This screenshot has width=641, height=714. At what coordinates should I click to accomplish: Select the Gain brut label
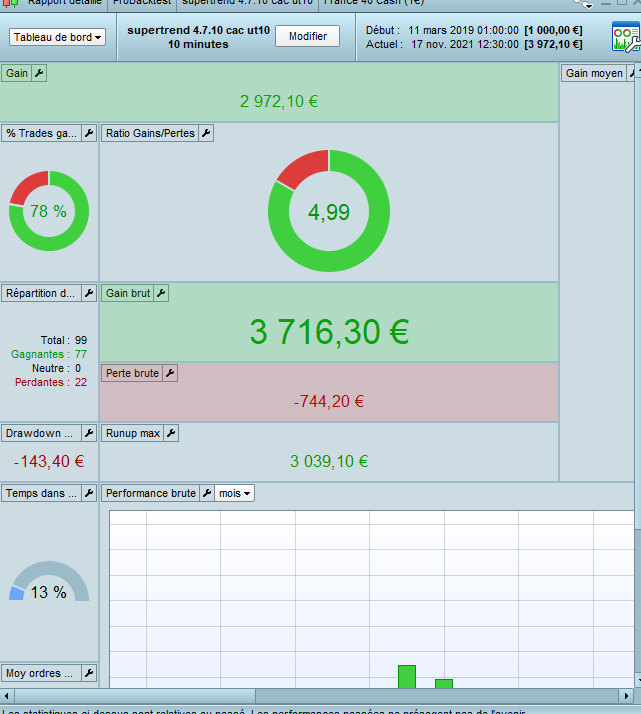click(x=128, y=293)
